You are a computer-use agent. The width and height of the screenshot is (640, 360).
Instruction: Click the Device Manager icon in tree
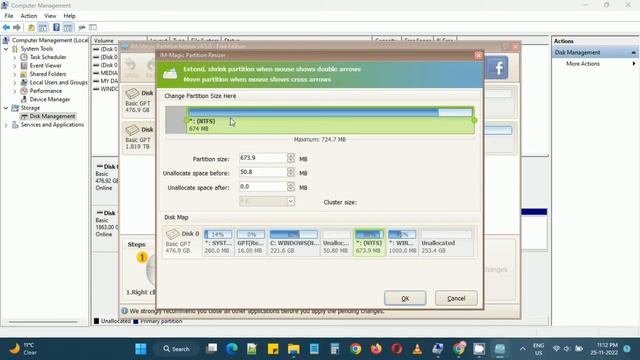24,99
